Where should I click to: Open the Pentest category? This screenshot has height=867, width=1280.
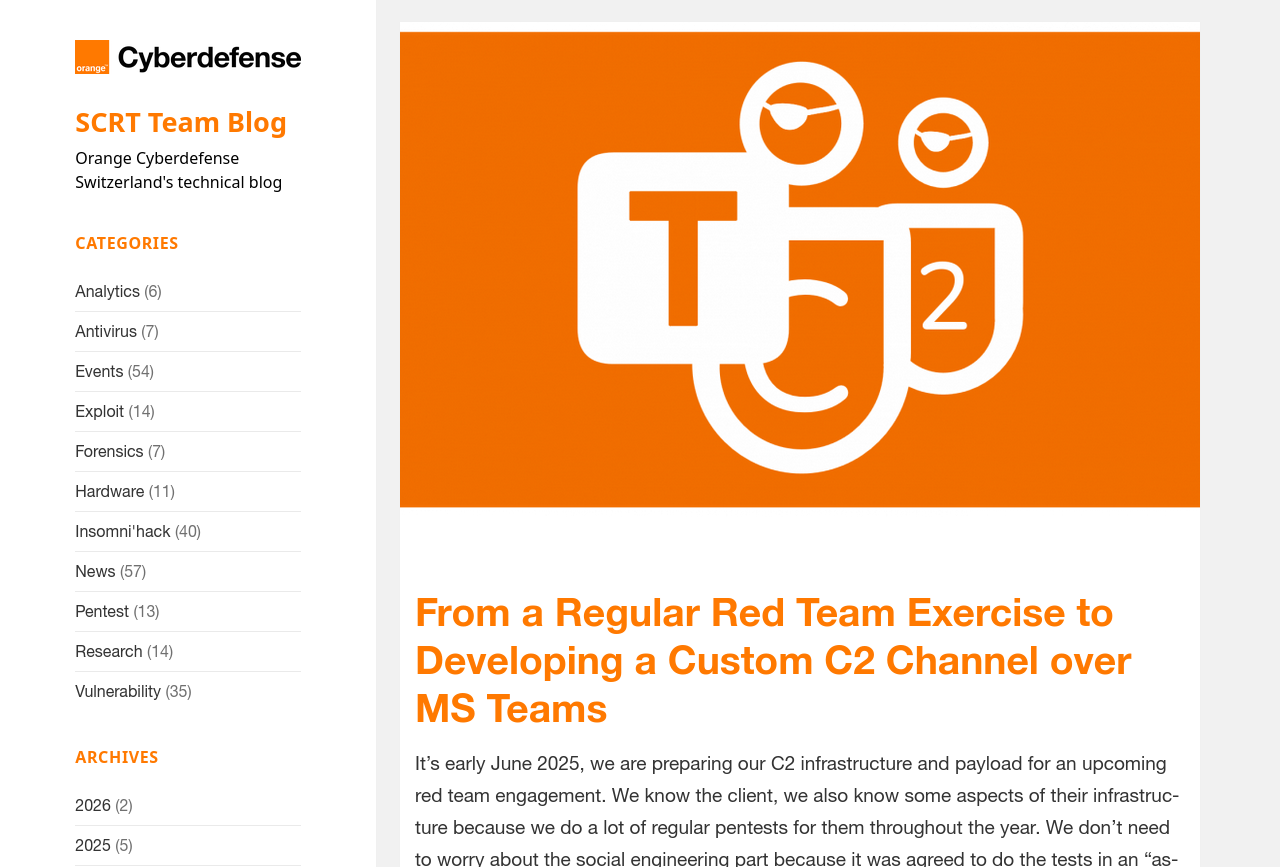pyautogui.click(x=102, y=612)
